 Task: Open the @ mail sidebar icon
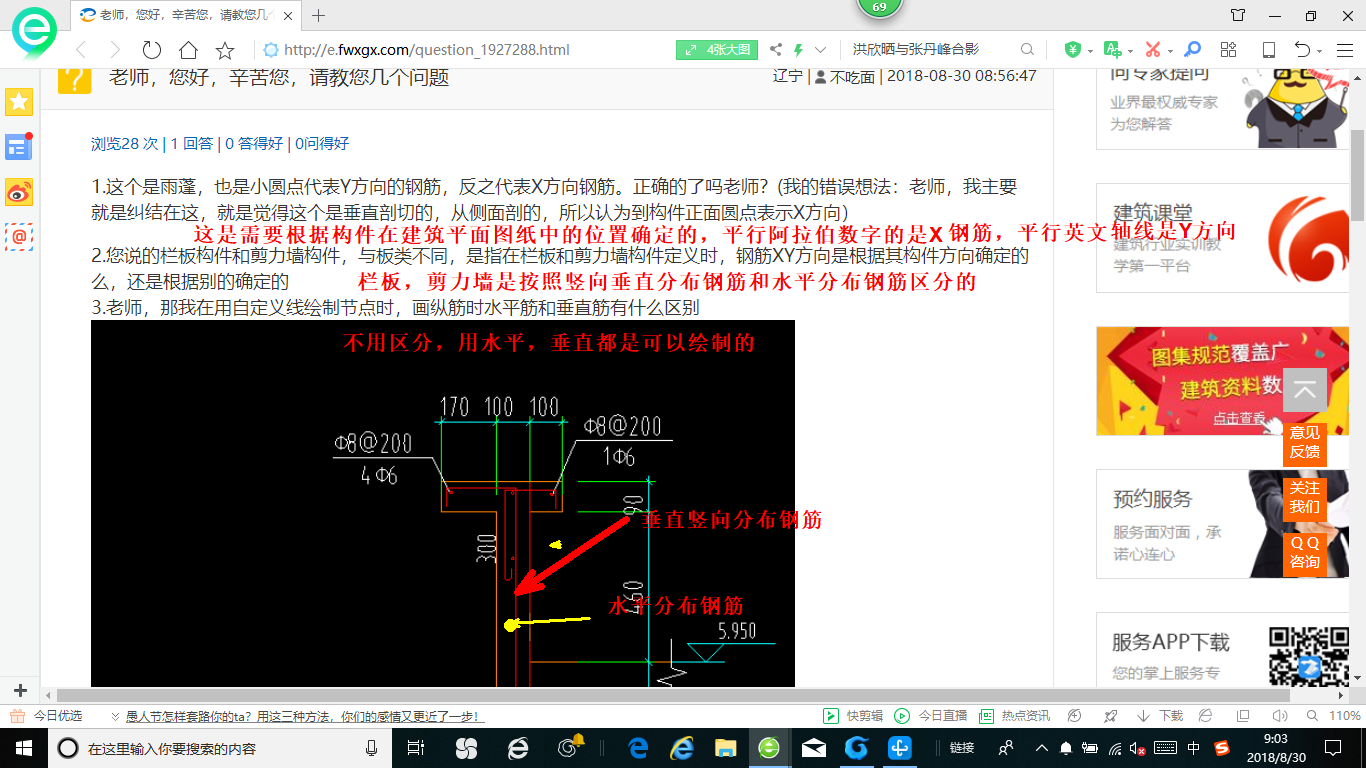coord(19,236)
